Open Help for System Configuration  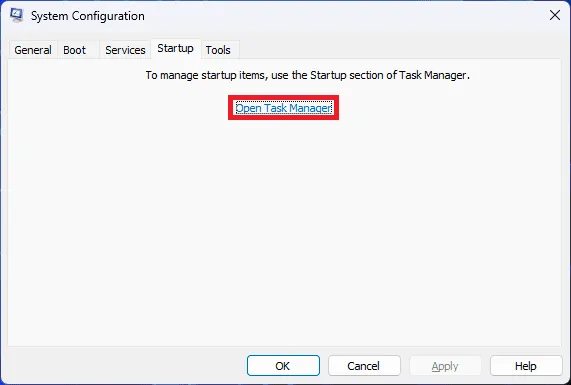coord(526,366)
